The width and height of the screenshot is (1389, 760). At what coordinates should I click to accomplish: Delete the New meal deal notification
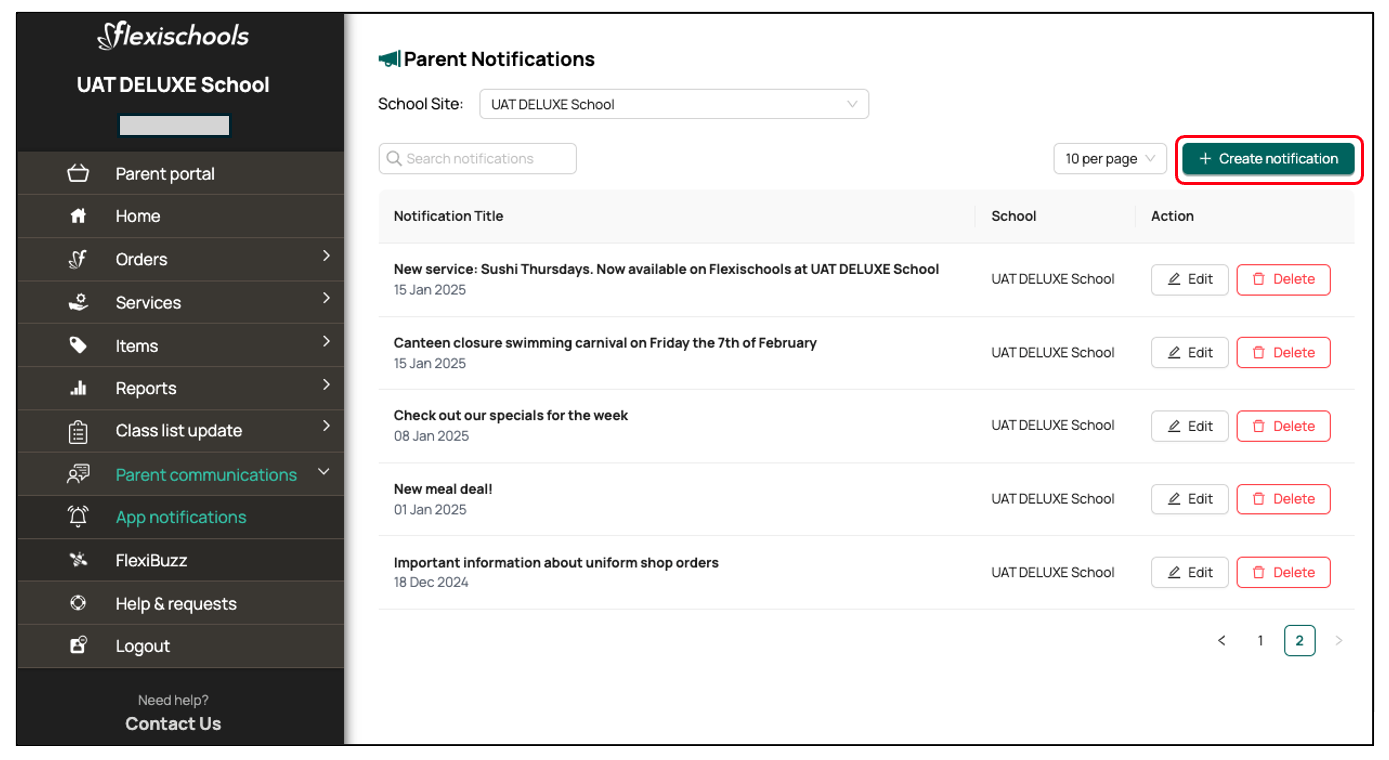tap(1283, 499)
